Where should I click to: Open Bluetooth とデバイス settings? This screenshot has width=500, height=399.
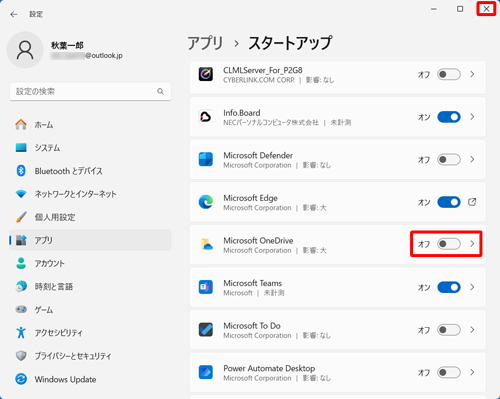click(x=90, y=171)
